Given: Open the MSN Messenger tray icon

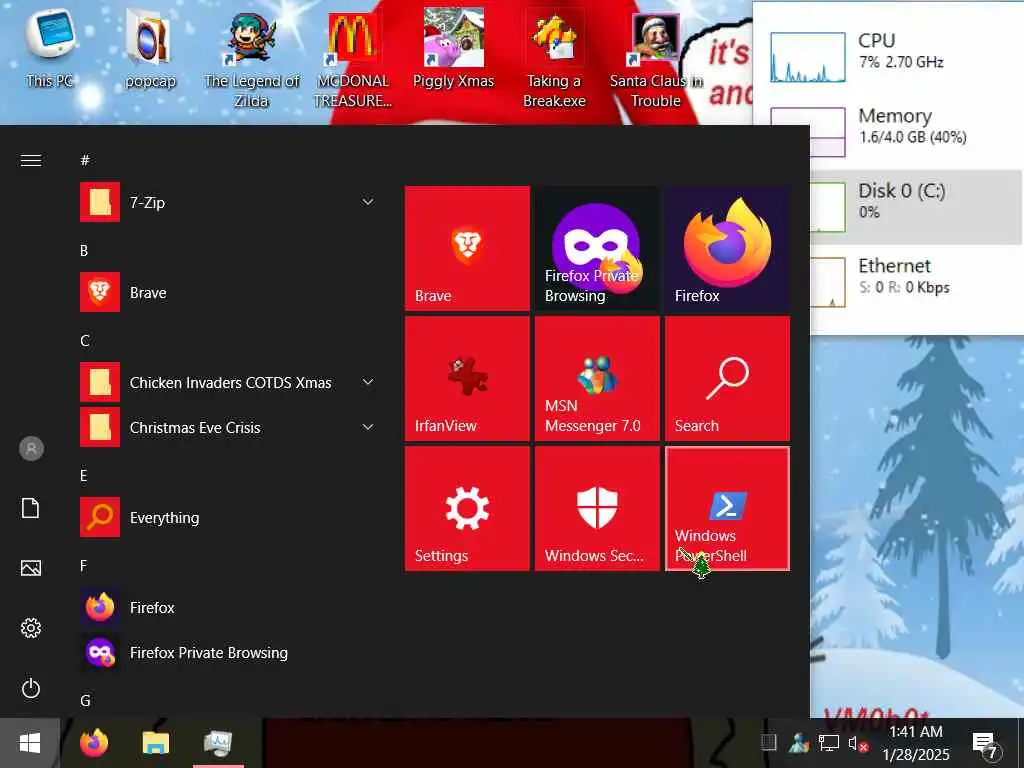Looking at the screenshot, I should click(x=799, y=743).
